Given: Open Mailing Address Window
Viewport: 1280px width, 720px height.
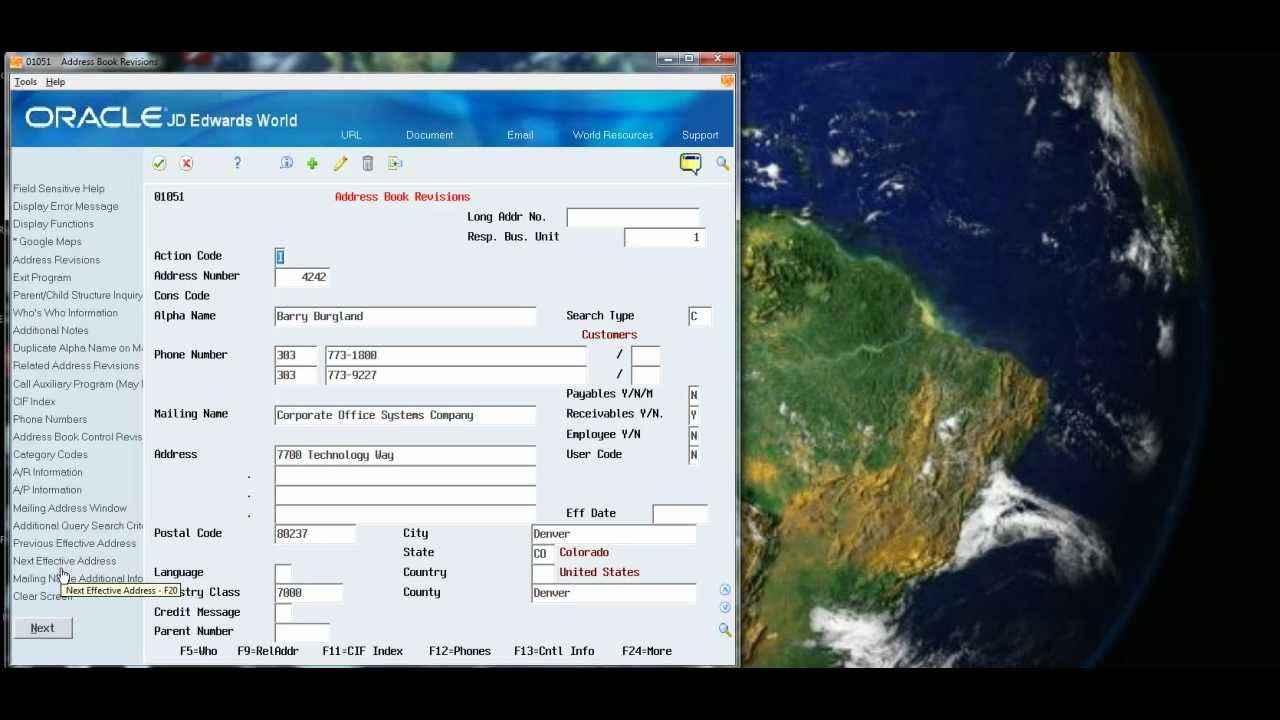Looking at the screenshot, I should (x=70, y=508).
